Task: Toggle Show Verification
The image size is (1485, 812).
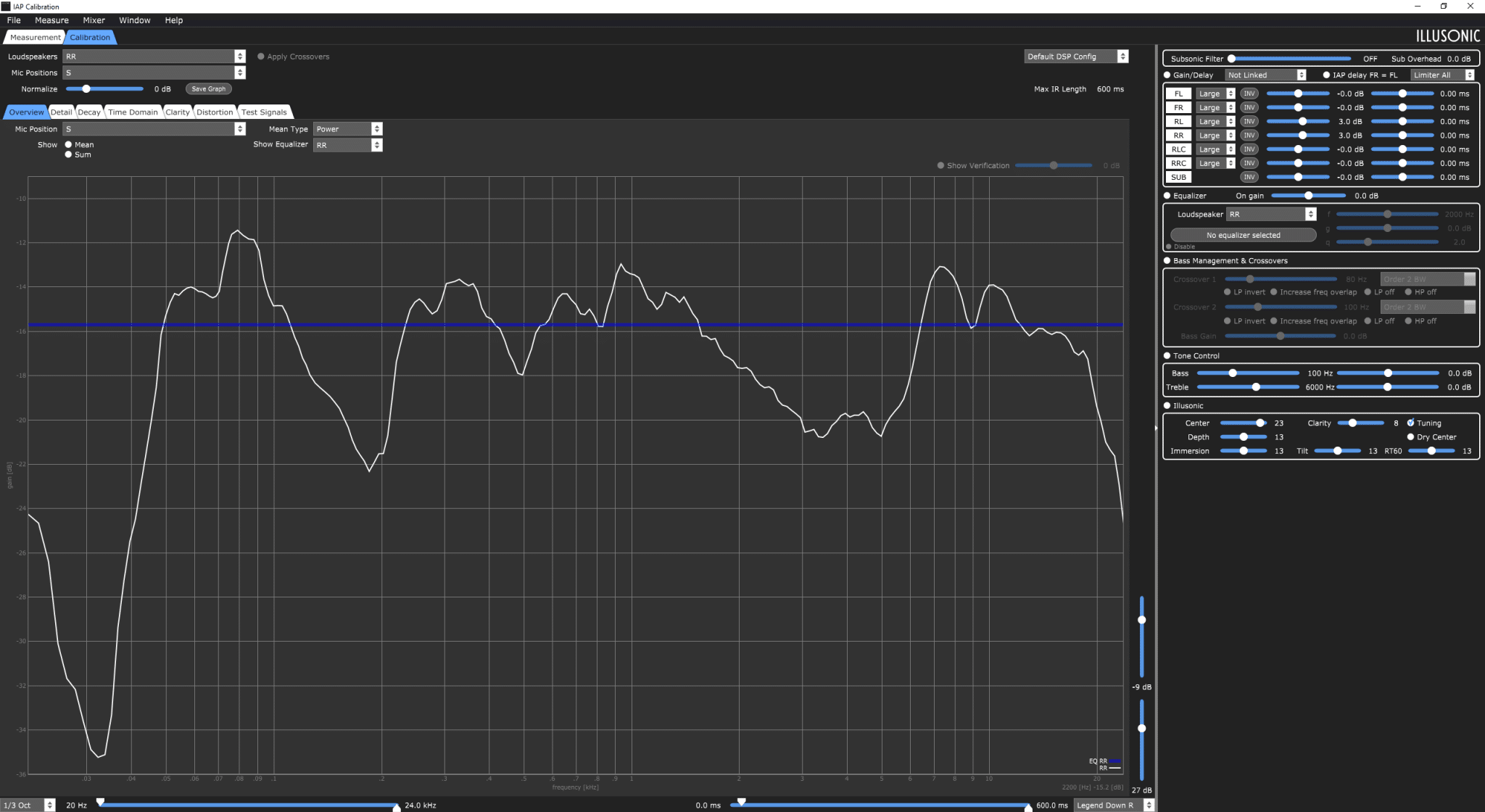Action: click(x=940, y=165)
